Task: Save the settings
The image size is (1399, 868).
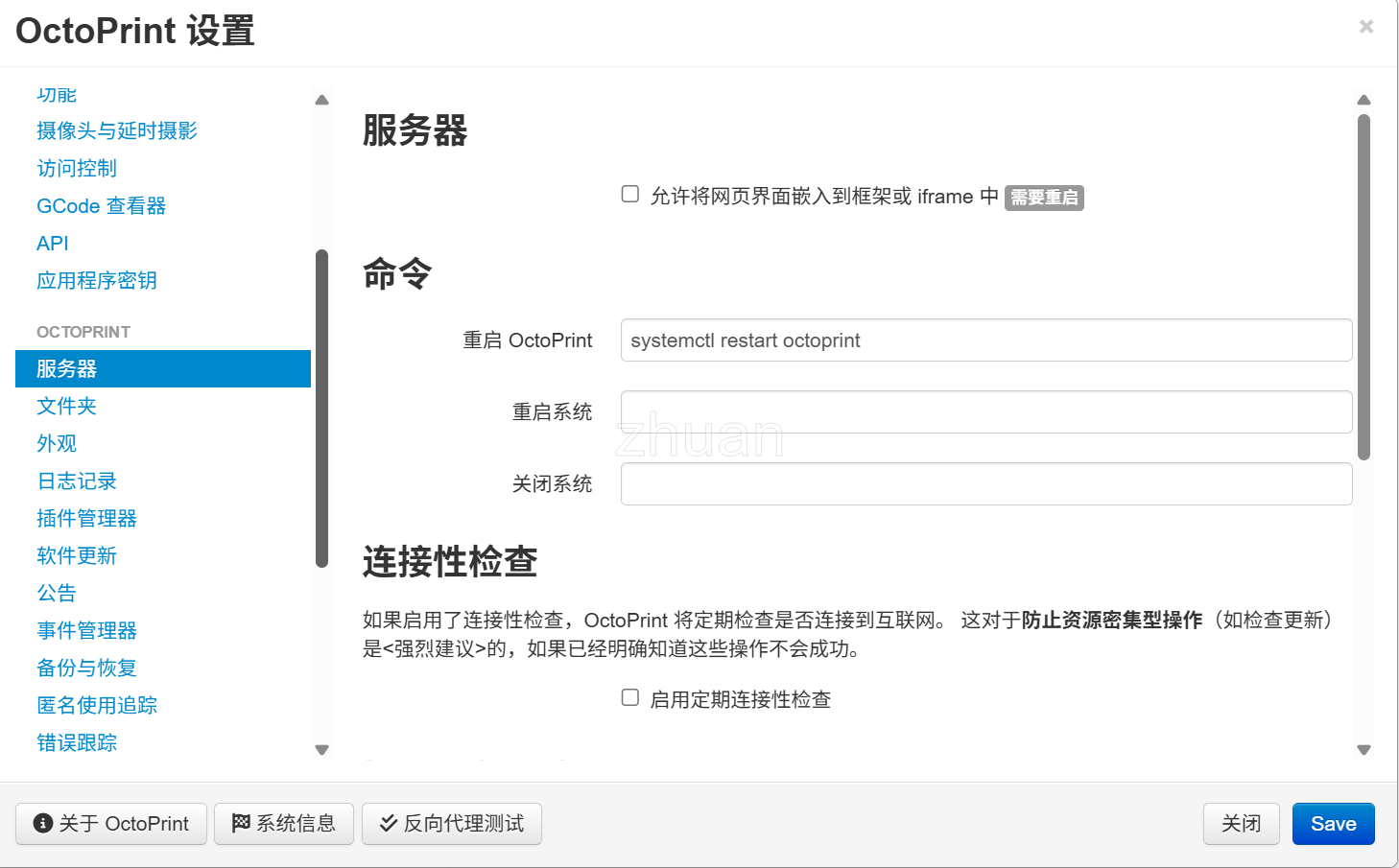Action: click(1334, 824)
